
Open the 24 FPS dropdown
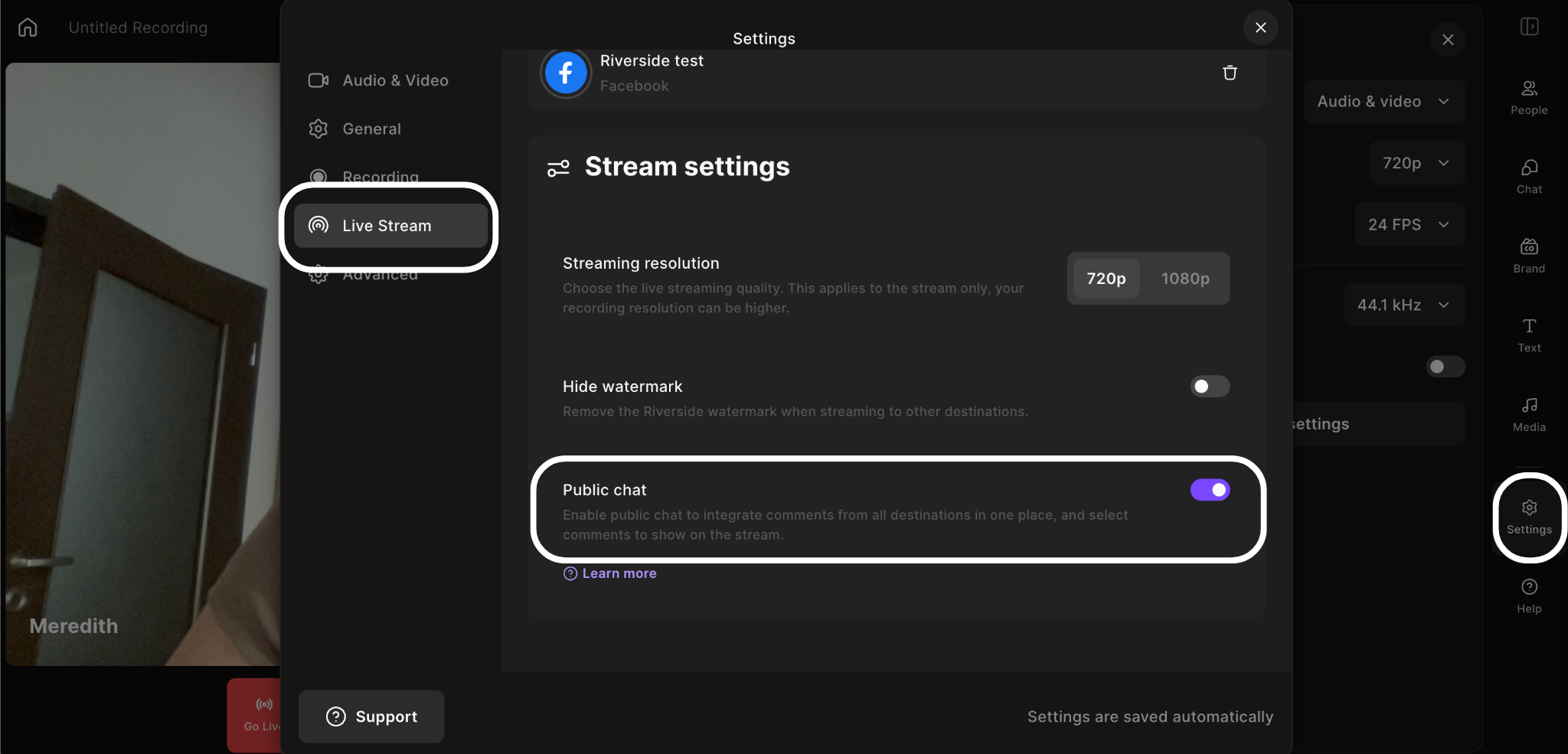click(x=1409, y=224)
